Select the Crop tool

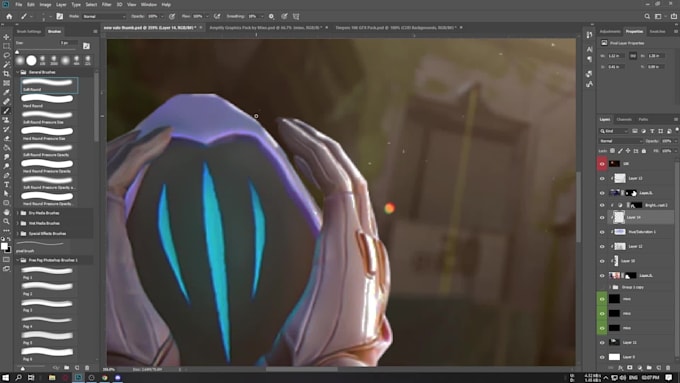[x=6, y=74]
